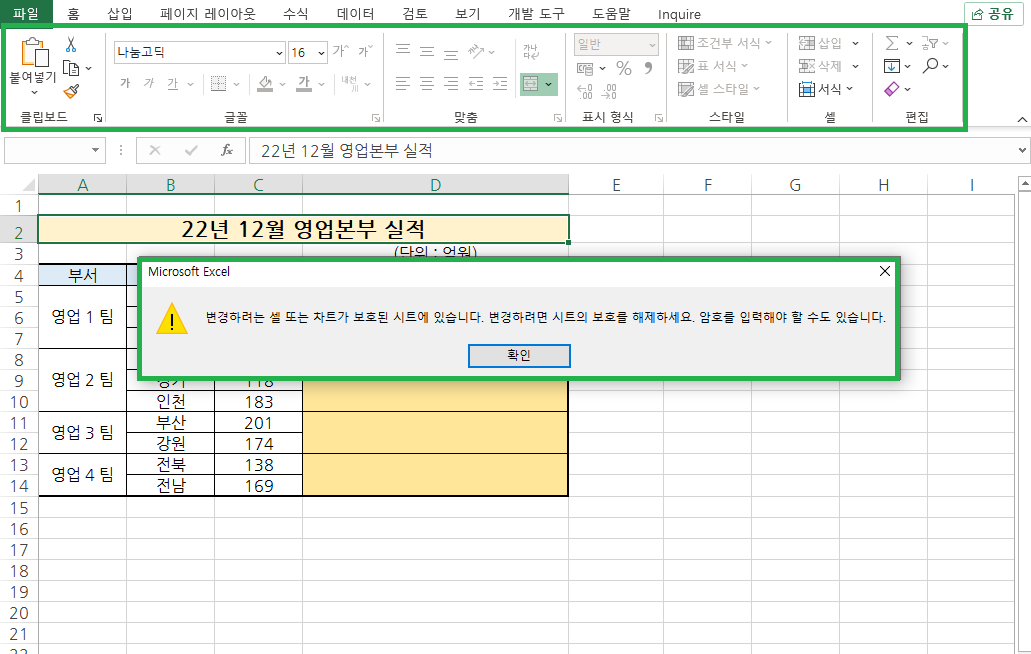Select the Format Painter tool
Screen dimensions: 1031x654
click(x=71, y=90)
